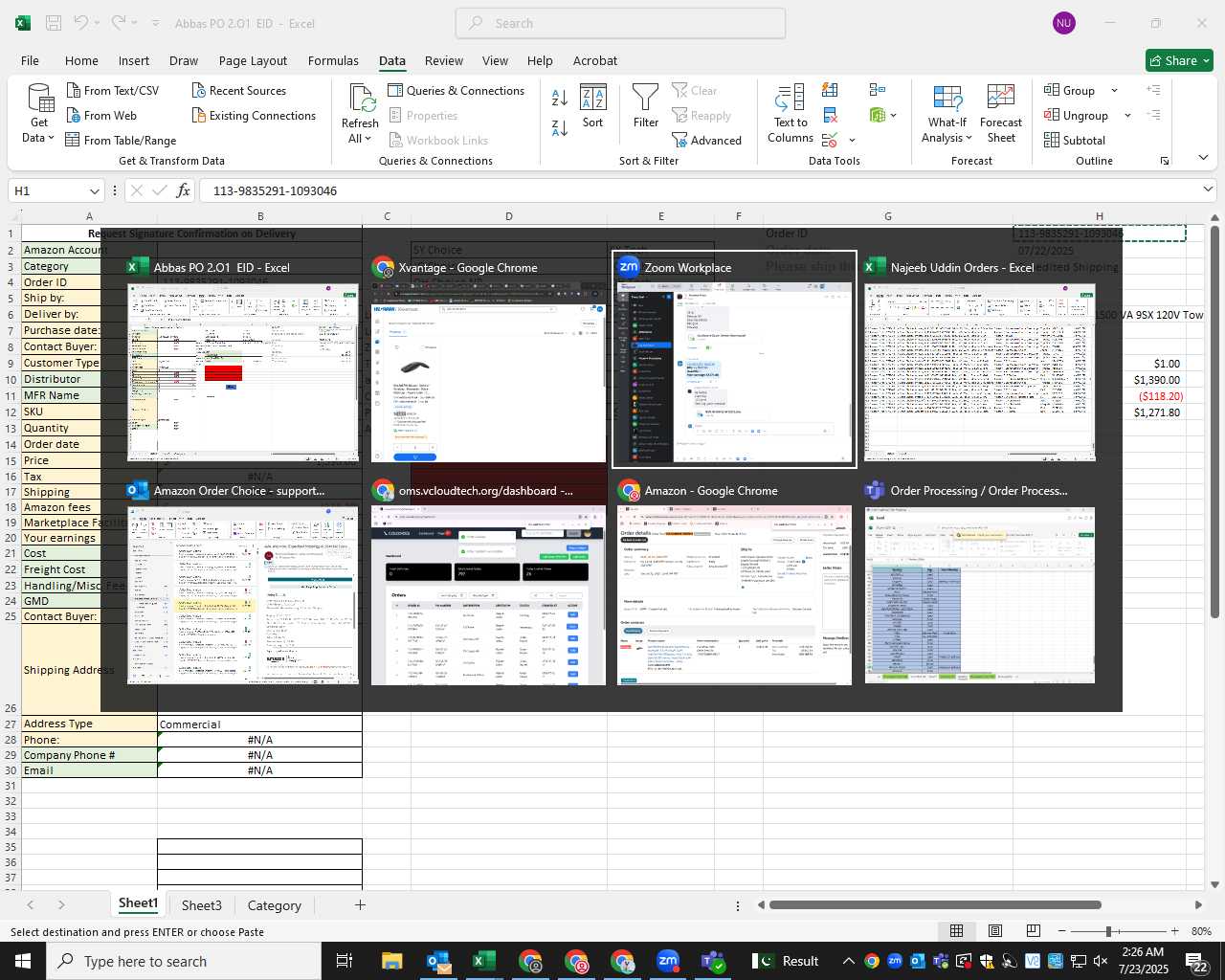This screenshot has height=980, width=1225.
Task: Expand the Data Validation dropdown arrow
Action: click(852, 141)
